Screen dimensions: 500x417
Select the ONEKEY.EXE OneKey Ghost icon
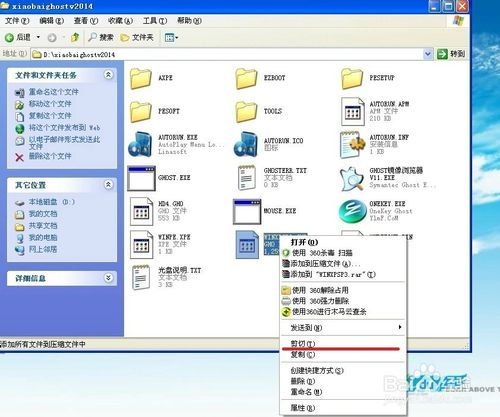tap(352, 211)
